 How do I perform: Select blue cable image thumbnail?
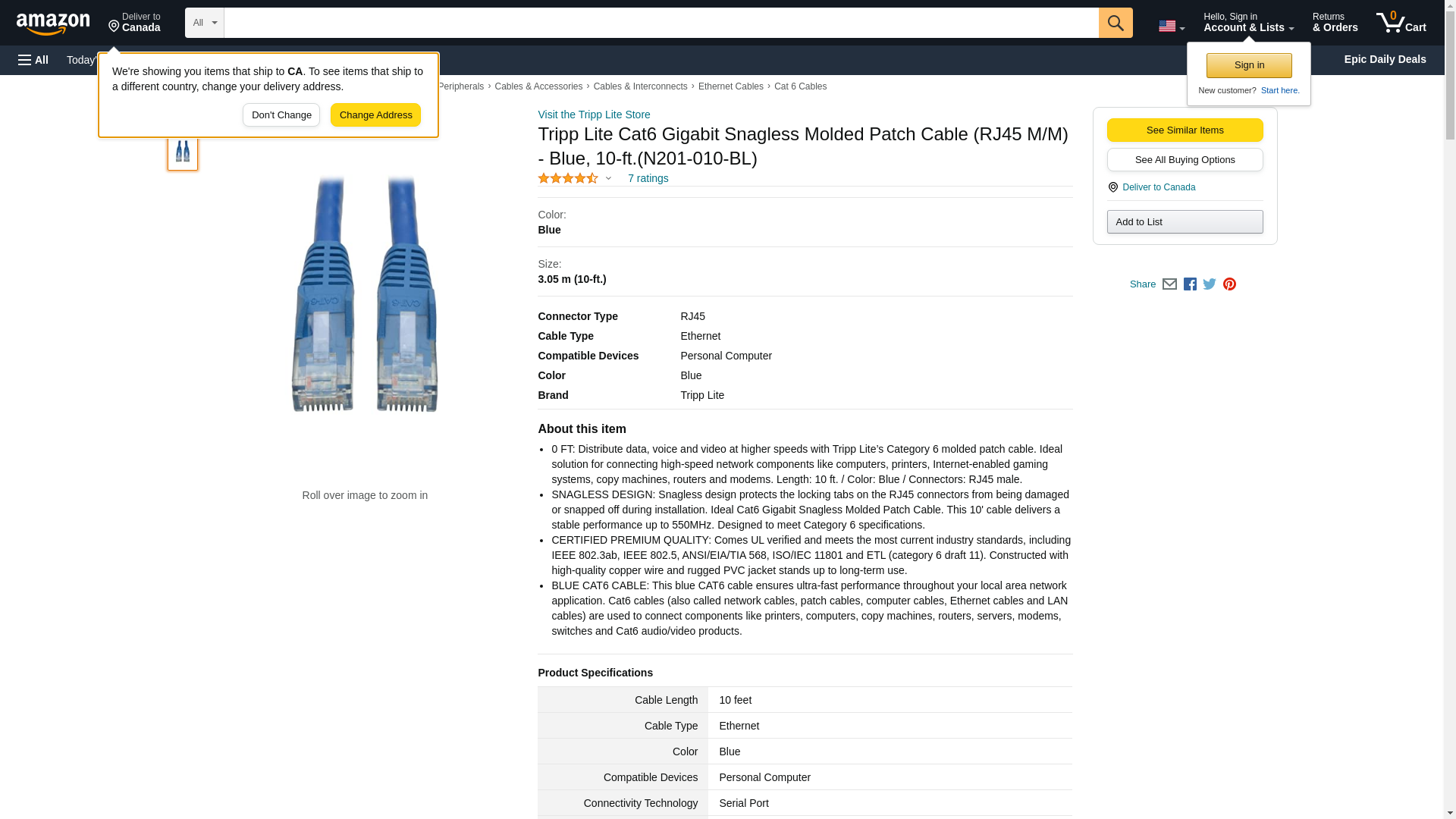point(183,151)
